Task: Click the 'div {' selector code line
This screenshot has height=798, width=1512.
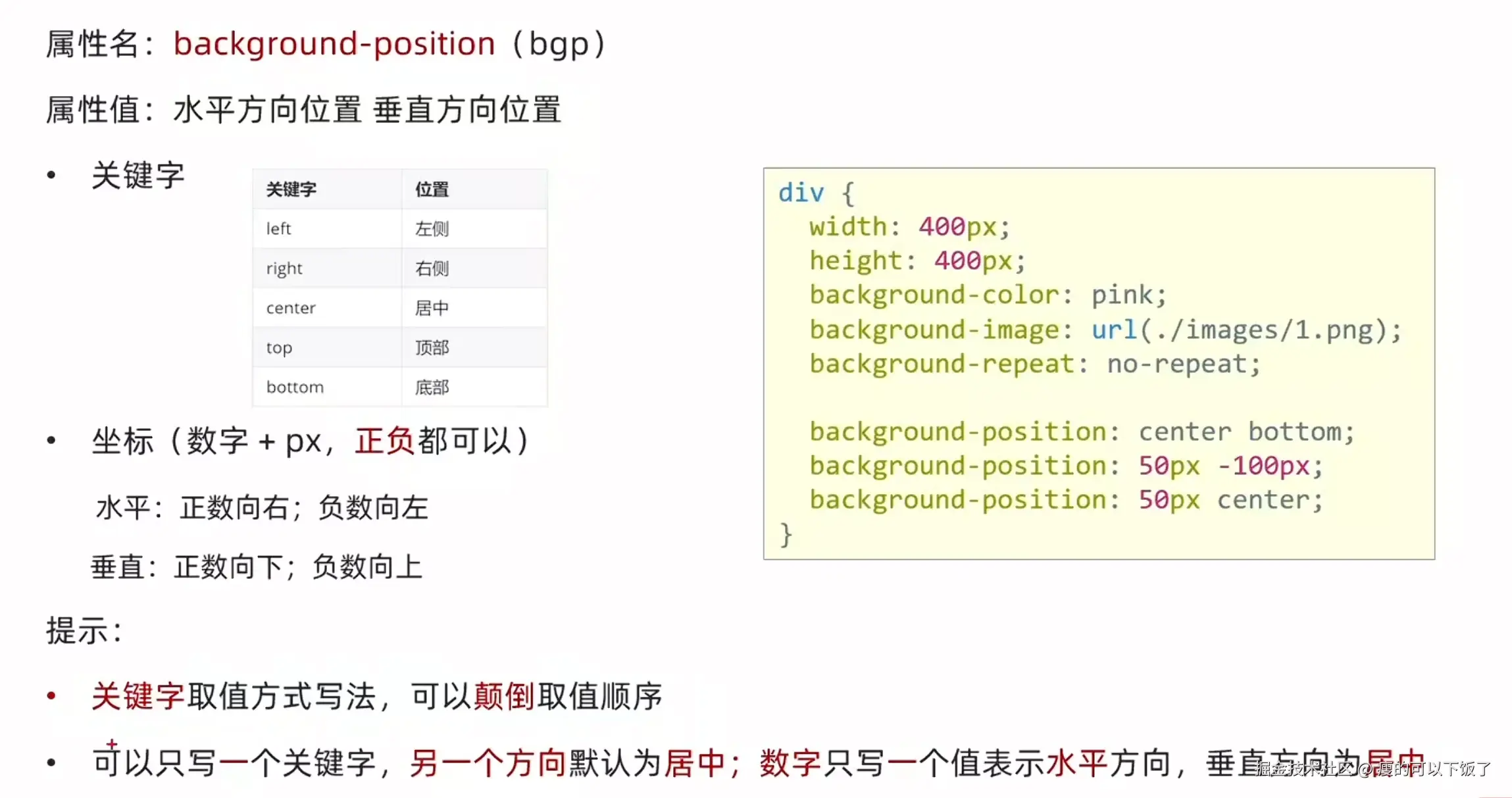Action: (816, 193)
